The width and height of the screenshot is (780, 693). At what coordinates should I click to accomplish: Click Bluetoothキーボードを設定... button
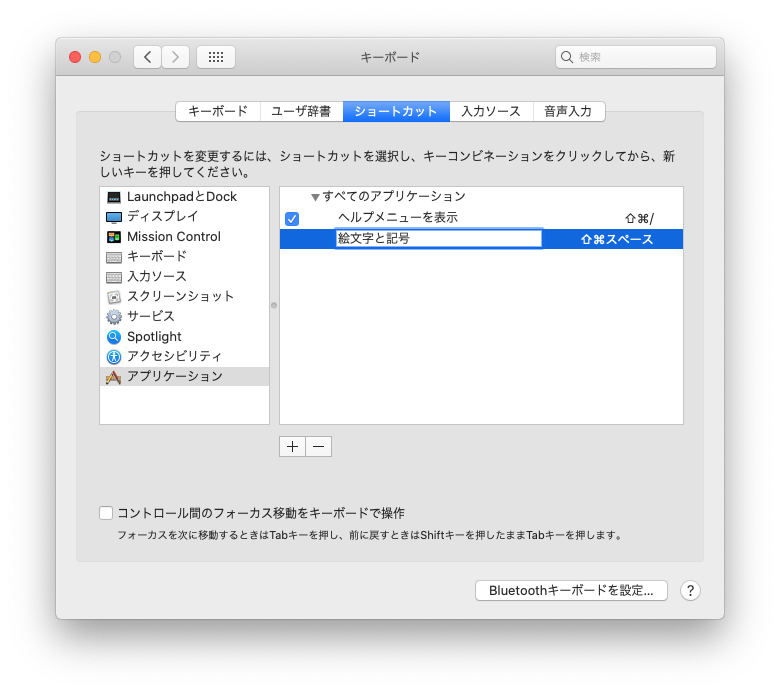pyautogui.click(x=571, y=591)
